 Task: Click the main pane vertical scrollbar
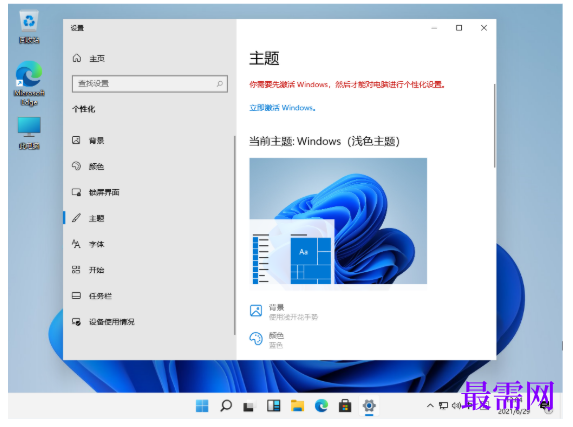494,126
